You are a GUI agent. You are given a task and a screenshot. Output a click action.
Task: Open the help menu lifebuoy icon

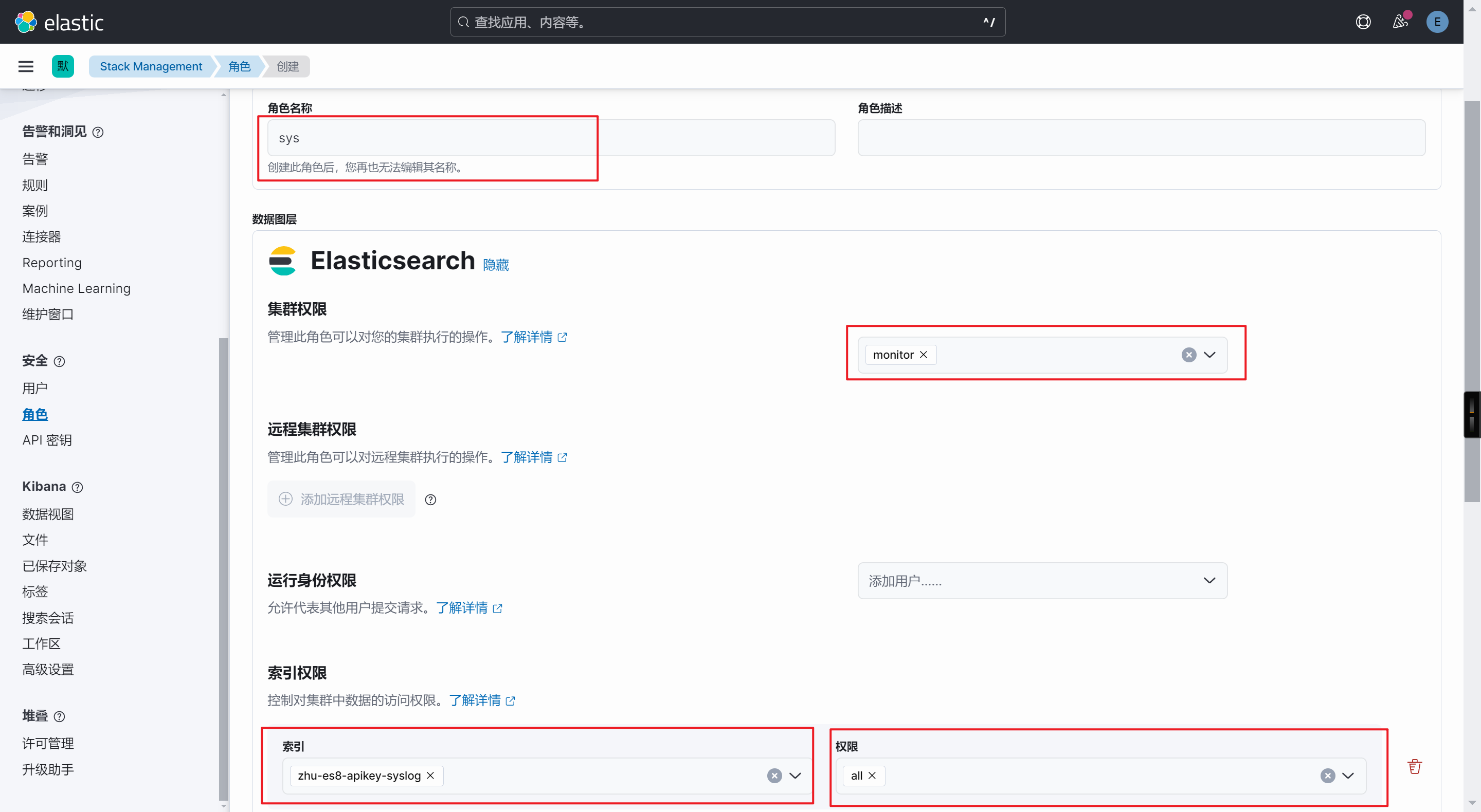pos(1363,22)
